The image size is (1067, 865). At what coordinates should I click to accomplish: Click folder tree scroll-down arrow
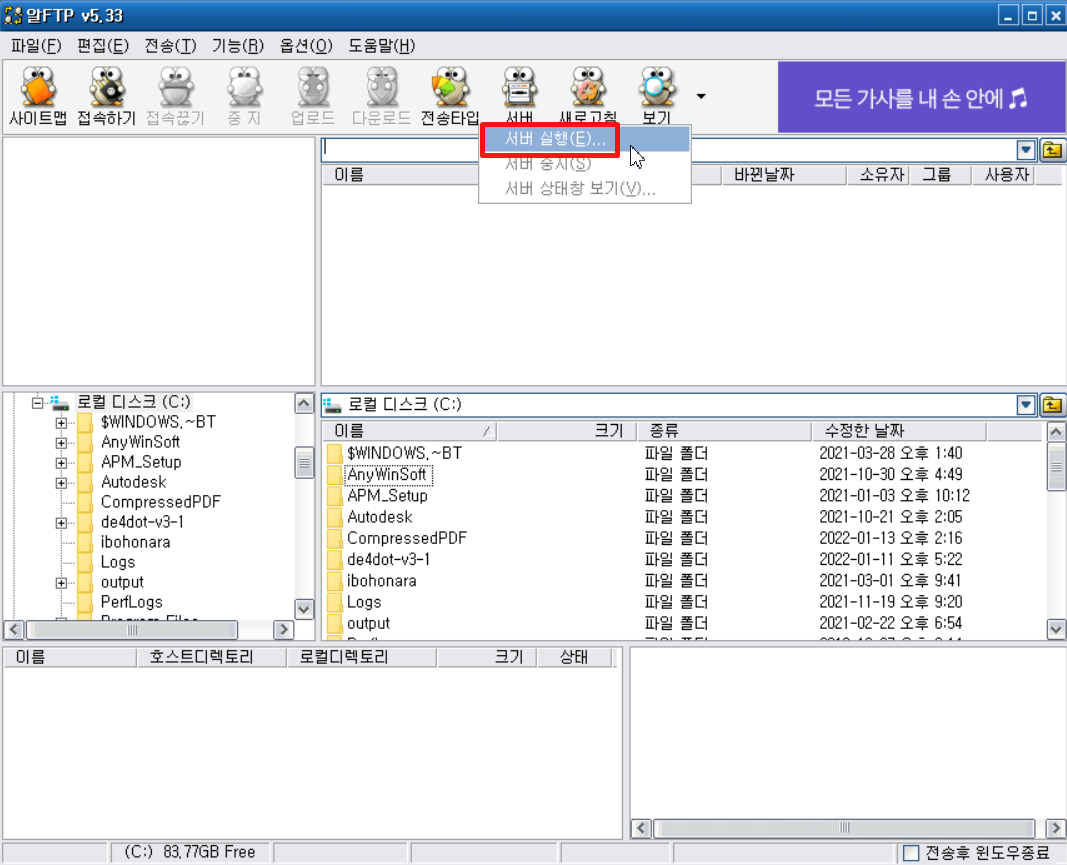[304, 608]
